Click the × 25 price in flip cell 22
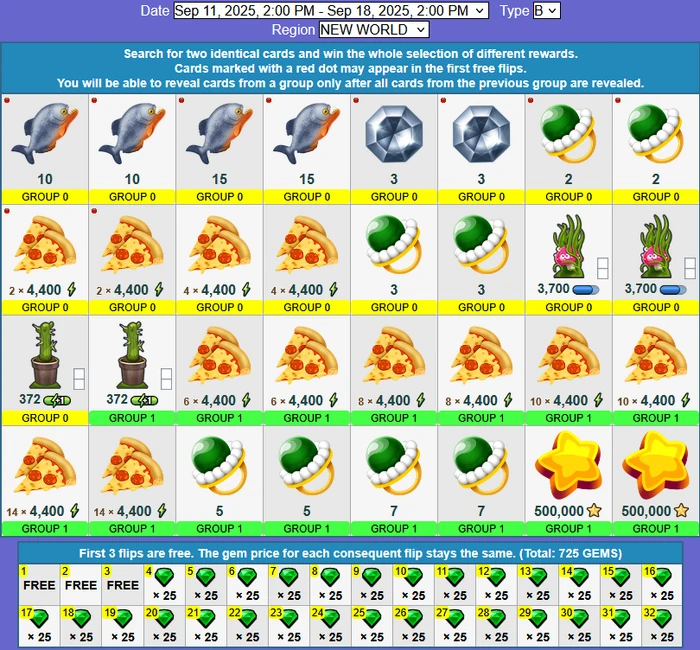The width and height of the screenshot is (700, 650). click(x=249, y=638)
